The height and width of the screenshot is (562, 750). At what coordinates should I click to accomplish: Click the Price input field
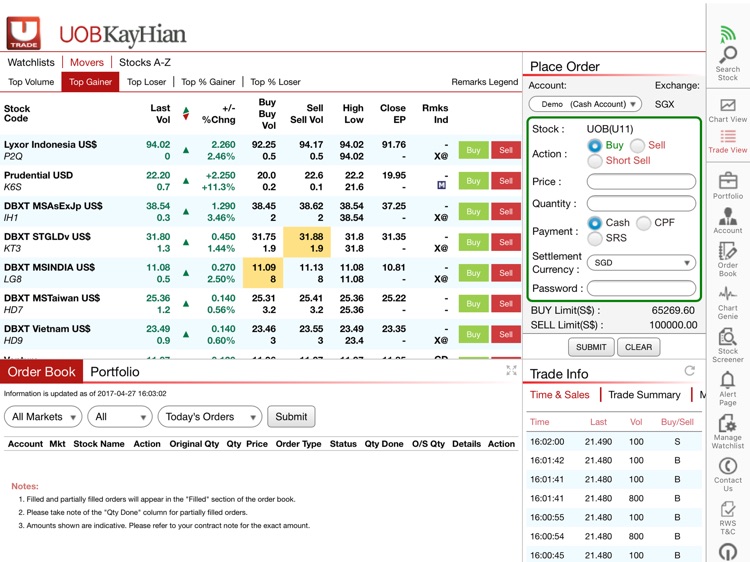click(x=641, y=181)
